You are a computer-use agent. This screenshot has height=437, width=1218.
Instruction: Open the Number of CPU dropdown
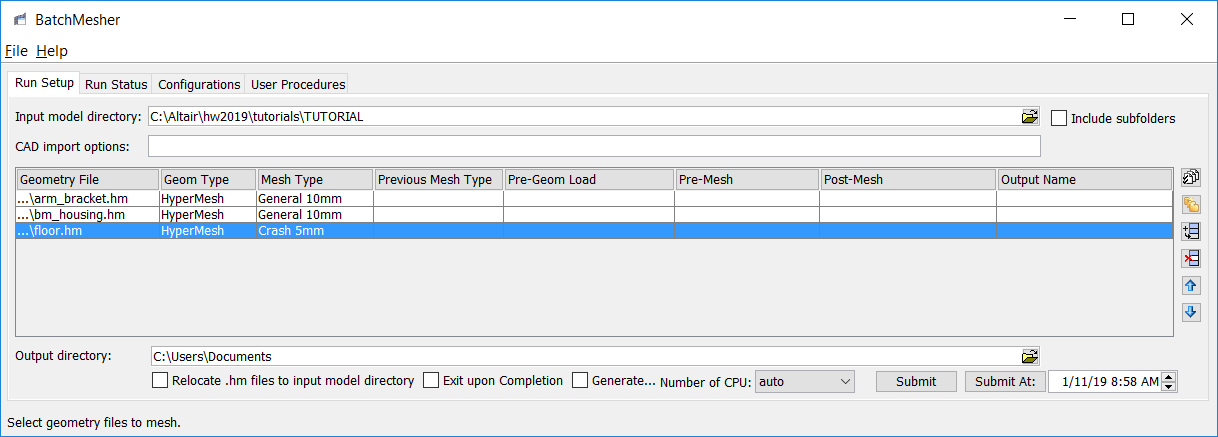coord(805,381)
